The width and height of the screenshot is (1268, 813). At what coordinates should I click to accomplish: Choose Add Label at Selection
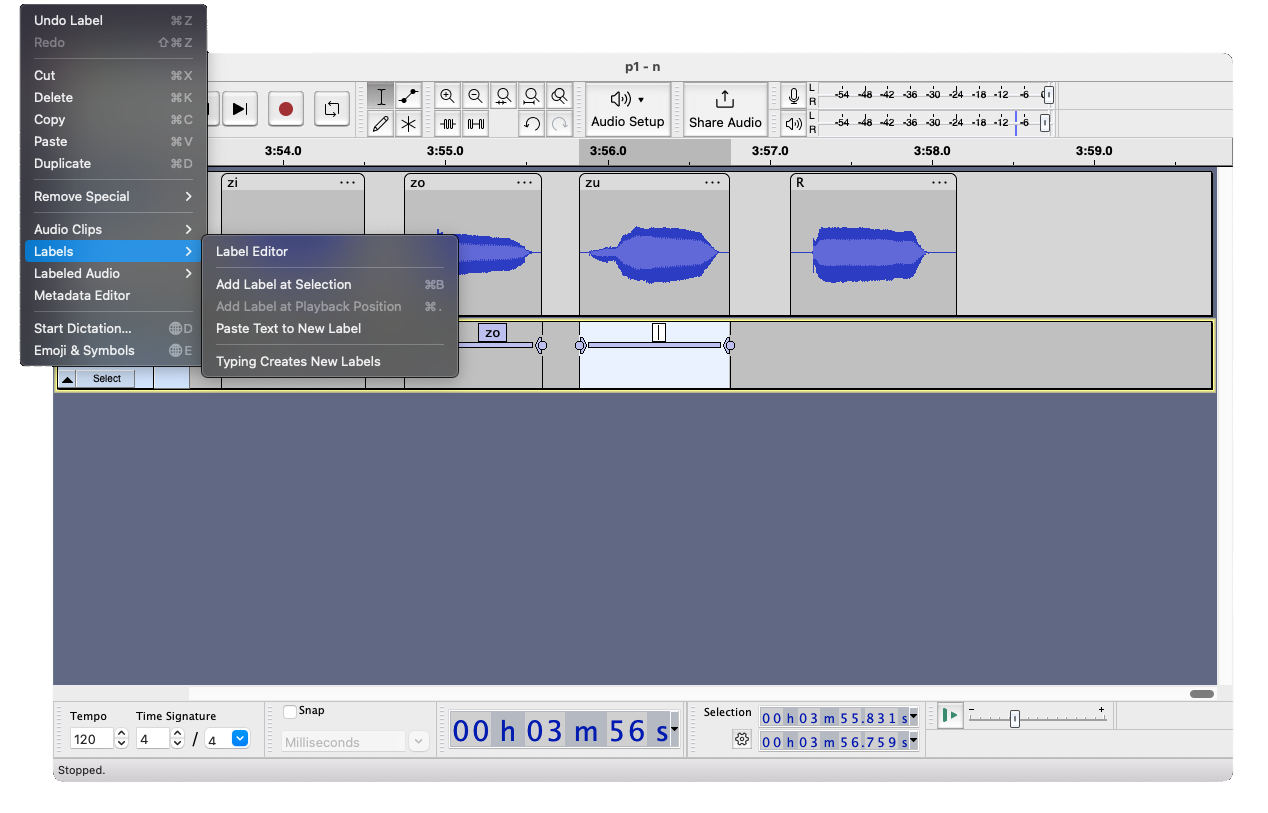330,284
